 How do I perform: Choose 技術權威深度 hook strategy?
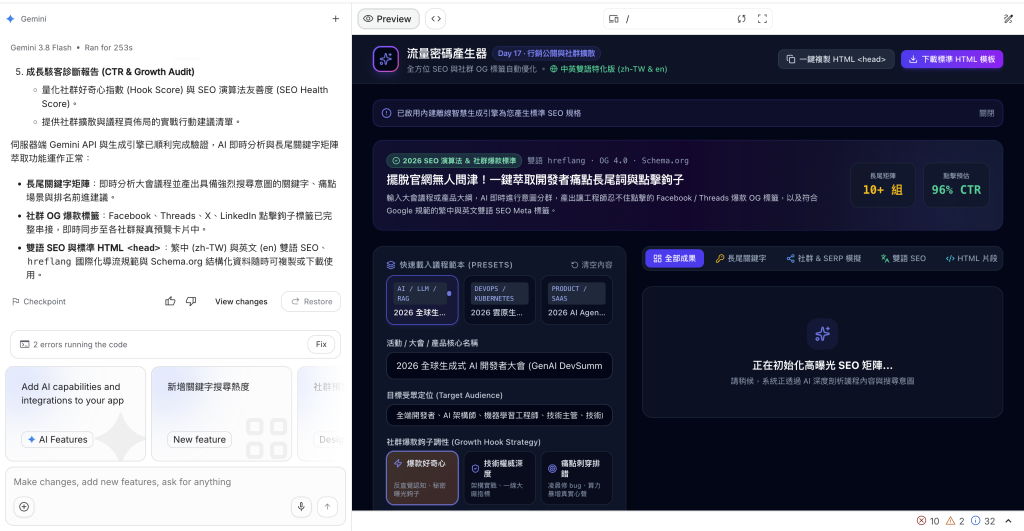(500, 478)
